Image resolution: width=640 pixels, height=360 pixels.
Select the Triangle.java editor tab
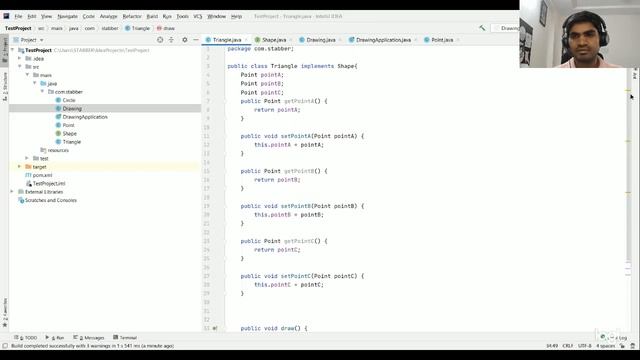(227, 40)
